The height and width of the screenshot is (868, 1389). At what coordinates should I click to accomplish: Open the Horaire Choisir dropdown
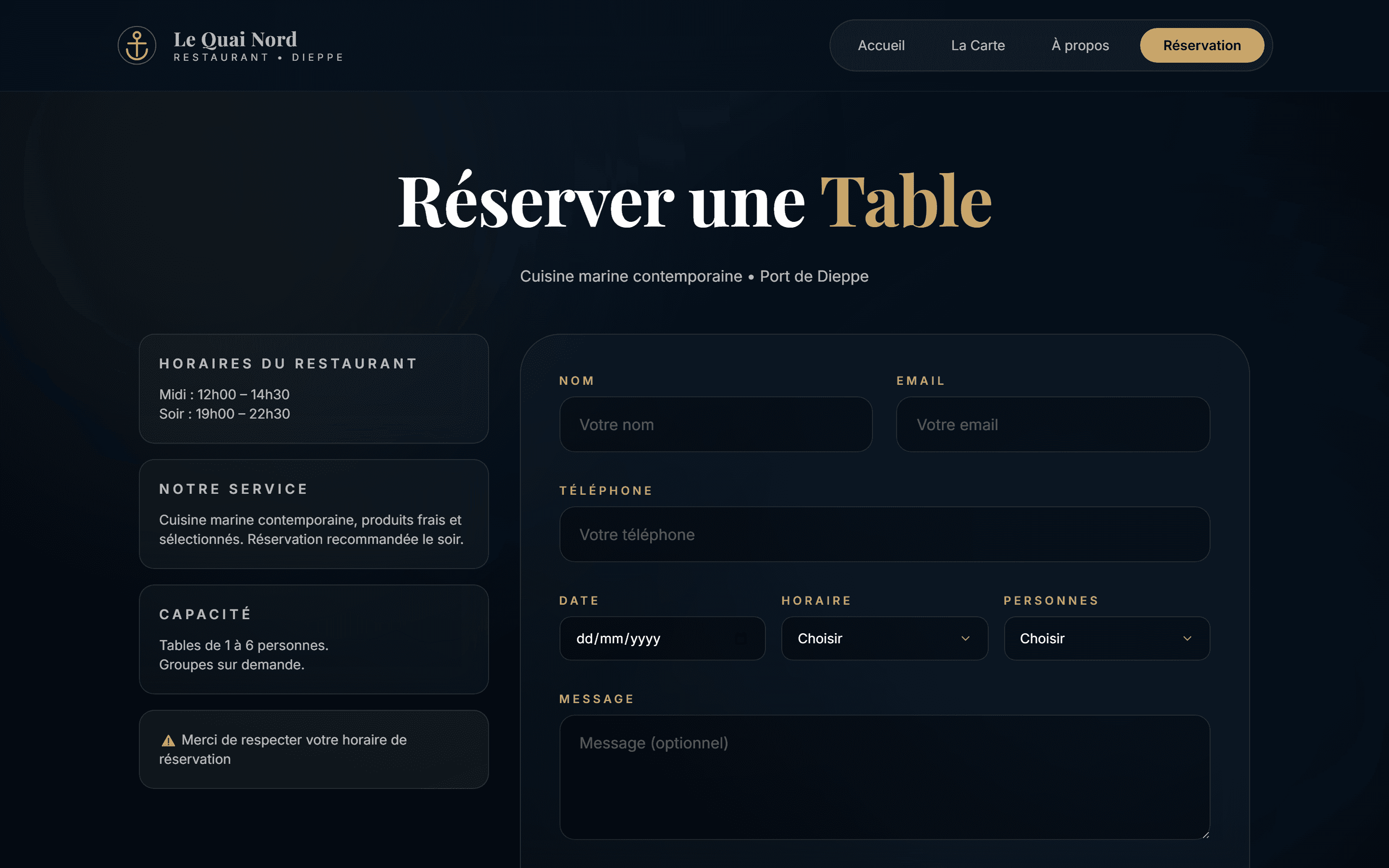click(885, 638)
